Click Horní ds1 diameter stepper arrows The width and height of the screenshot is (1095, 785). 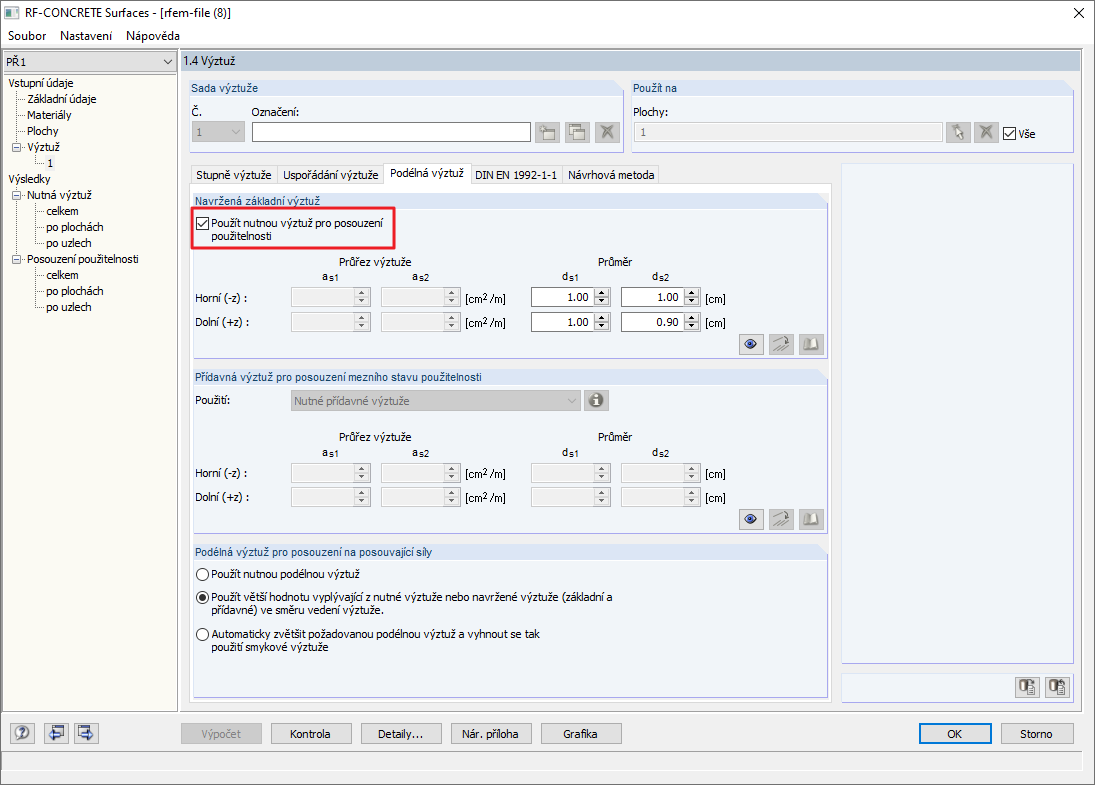(x=602, y=298)
